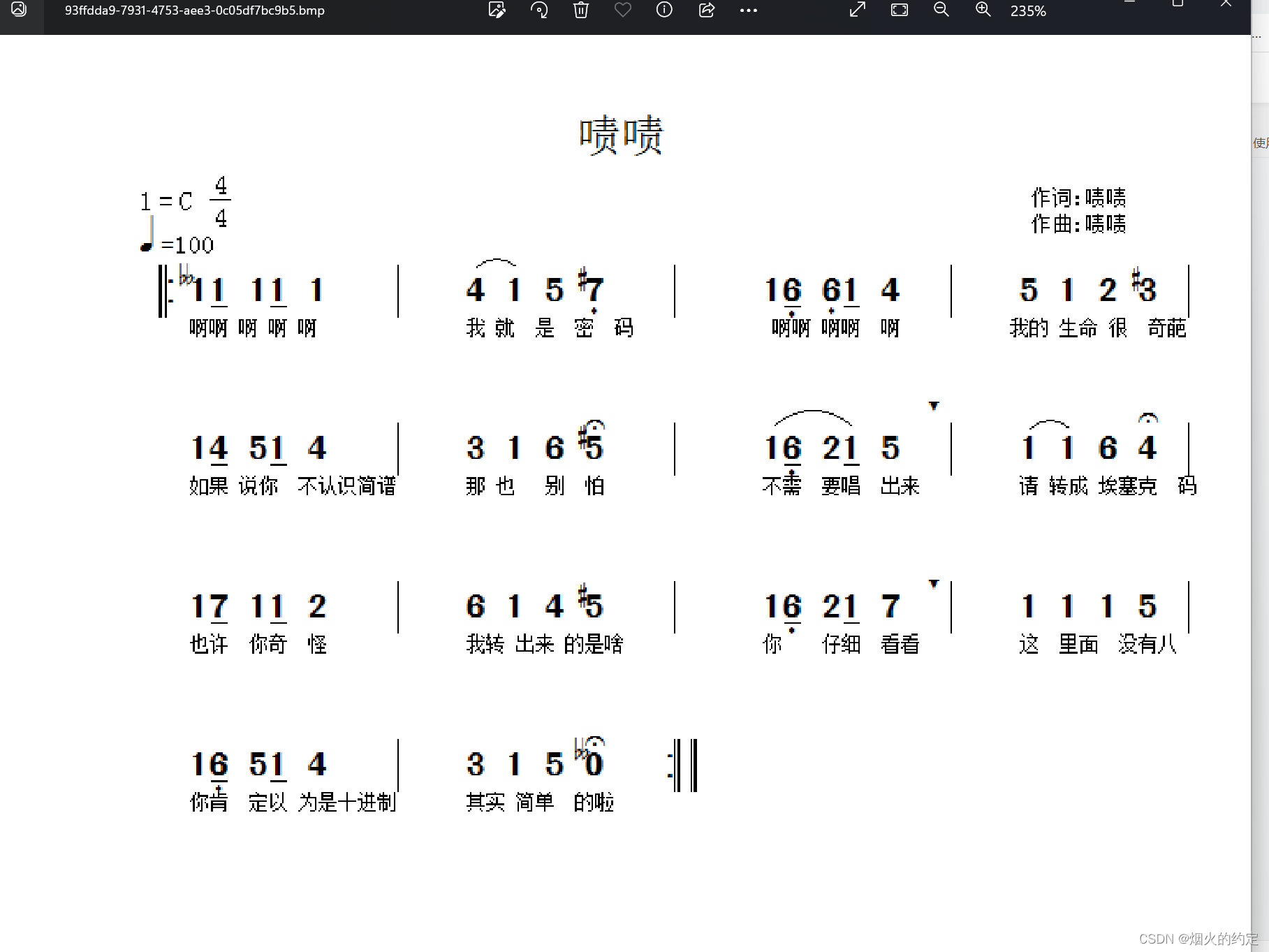1269x952 pixels.
Task: Zoom in on the score
Action: click(982, 10)
